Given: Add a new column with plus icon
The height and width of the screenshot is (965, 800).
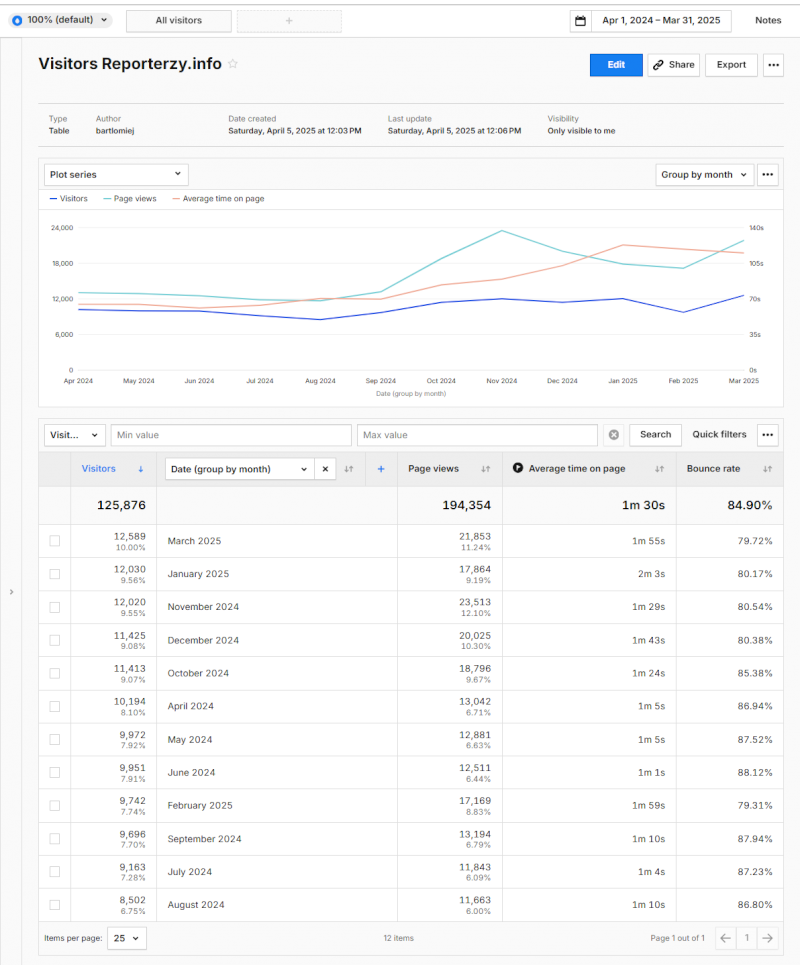Looking at the screenshot, I should click(x=380, y=469).
